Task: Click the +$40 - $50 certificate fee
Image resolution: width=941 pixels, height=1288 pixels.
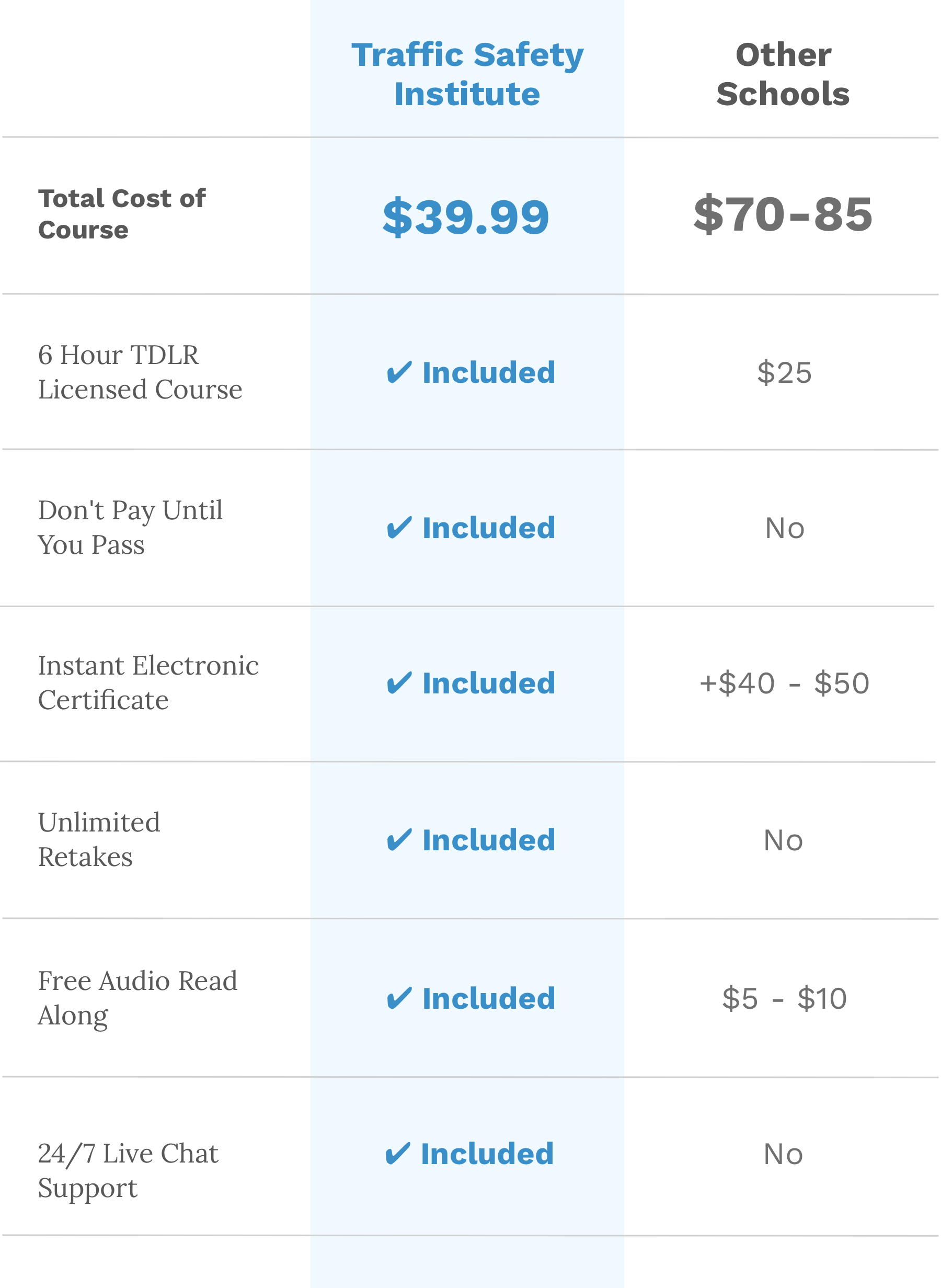Action: click(x=784, y=683)
